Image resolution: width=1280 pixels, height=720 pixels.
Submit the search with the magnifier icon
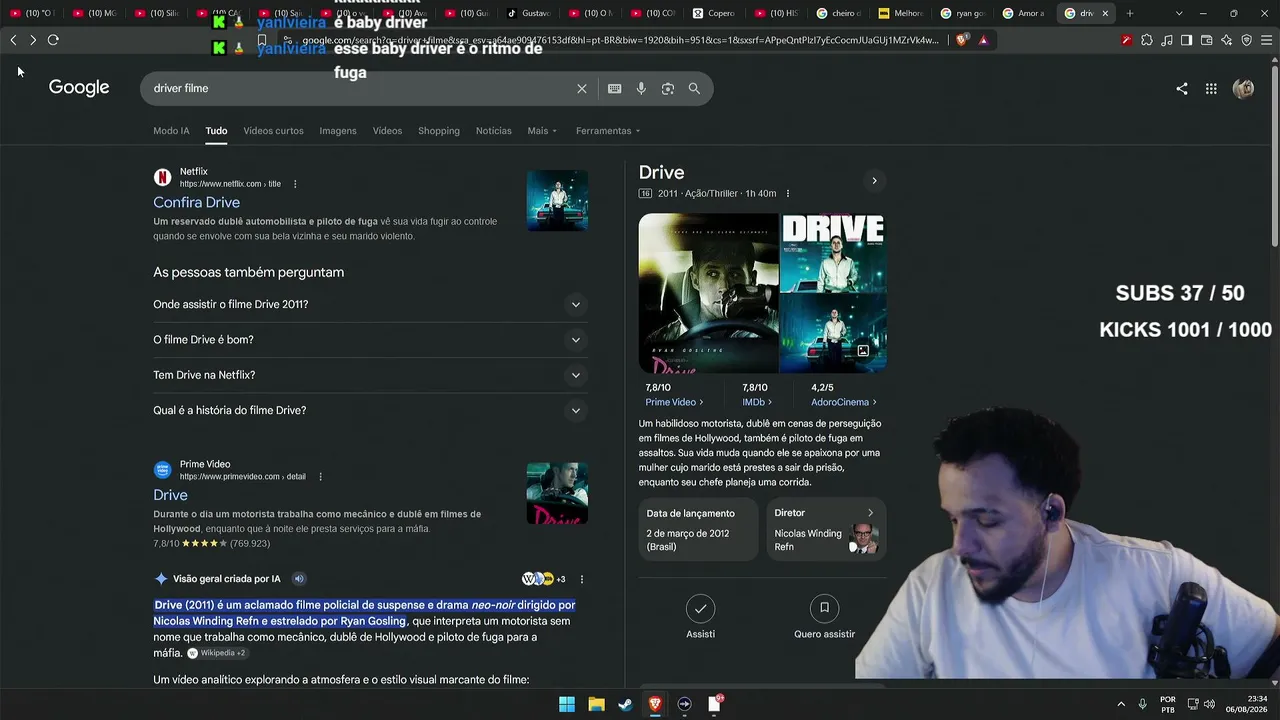coord(694,88)
